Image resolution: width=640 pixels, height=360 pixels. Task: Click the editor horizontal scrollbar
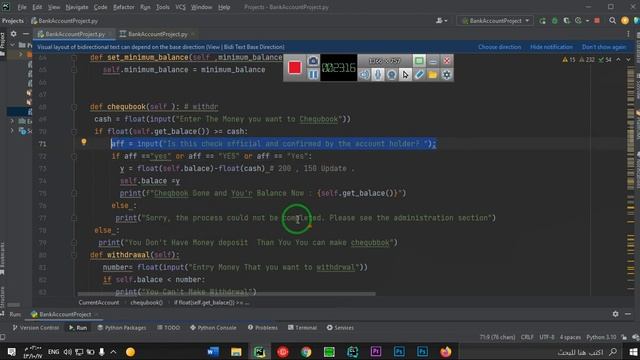(x=227, y=293)
